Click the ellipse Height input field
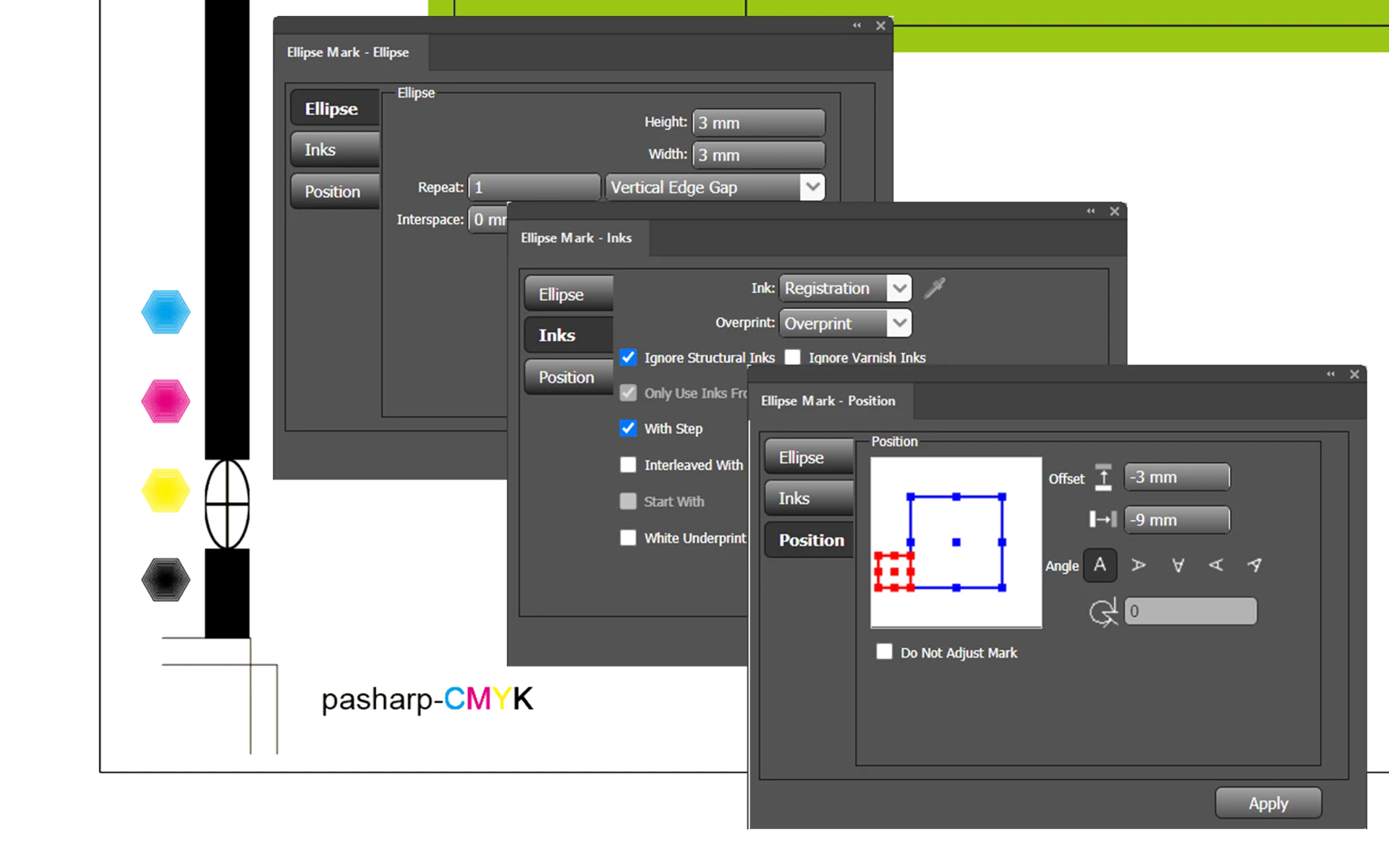 [x=759, y=123]
